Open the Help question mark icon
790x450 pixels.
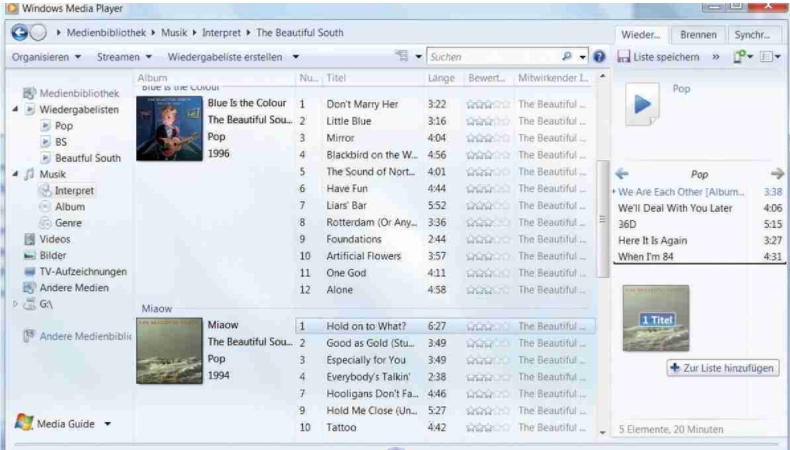[x=599, y=56]
